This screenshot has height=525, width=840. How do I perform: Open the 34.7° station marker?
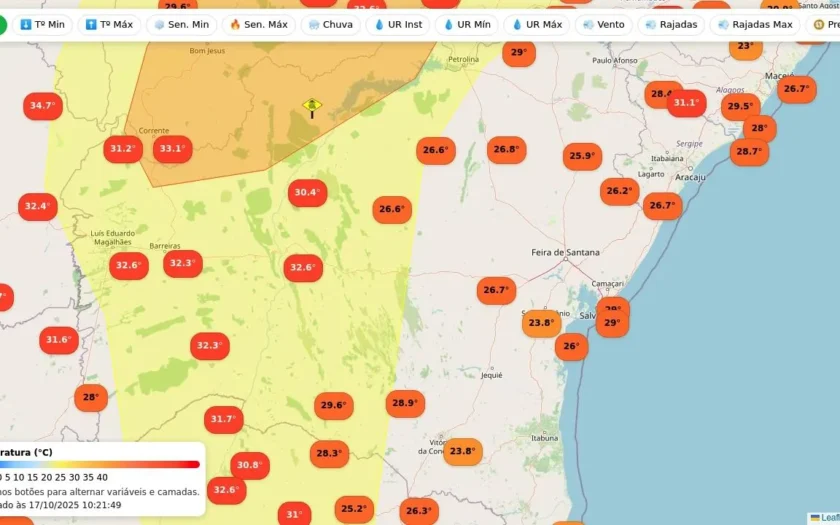(x=43, y=106)
